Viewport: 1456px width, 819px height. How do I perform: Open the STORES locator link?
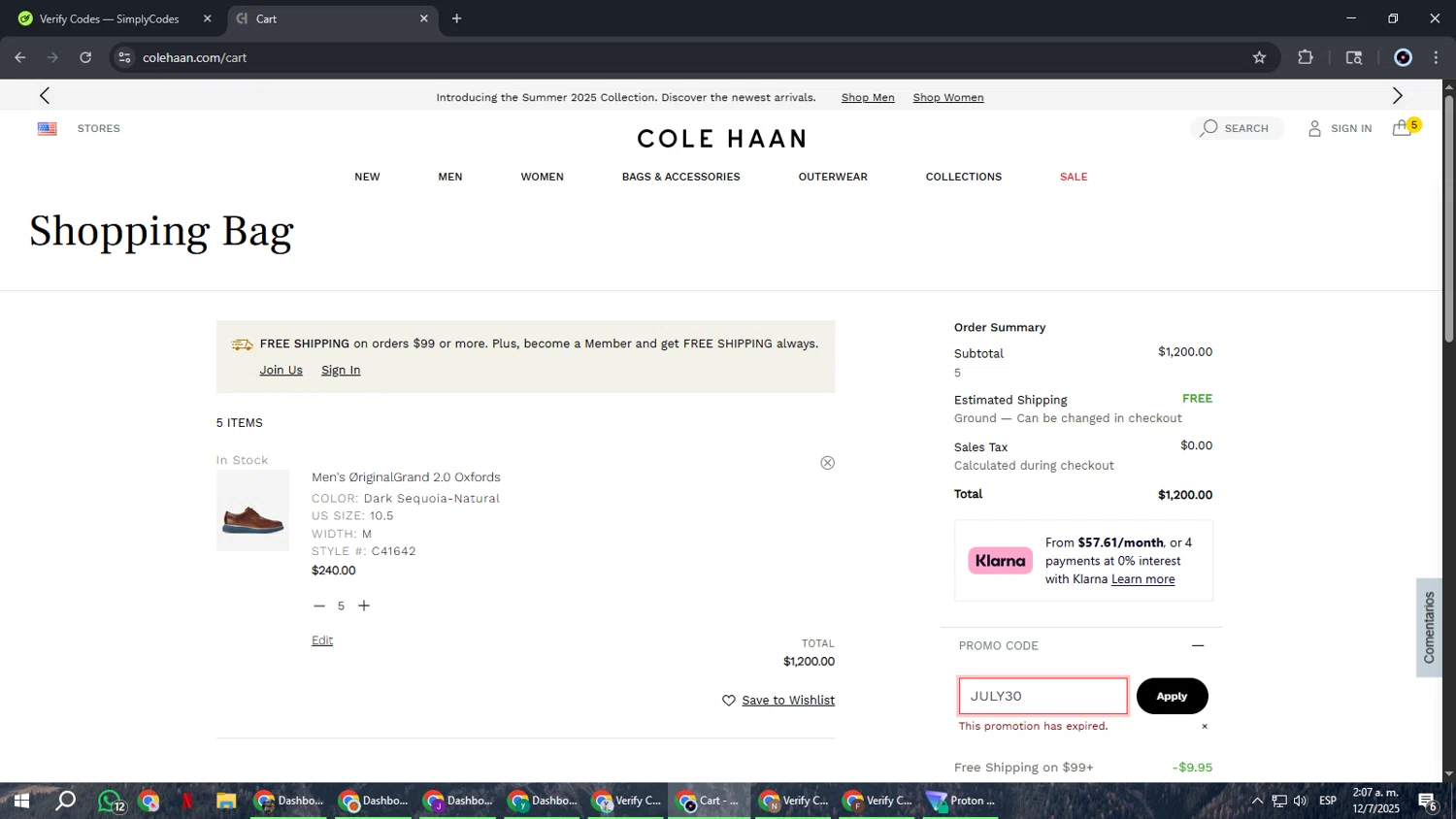pyautogui.click(x=99, y=128)
